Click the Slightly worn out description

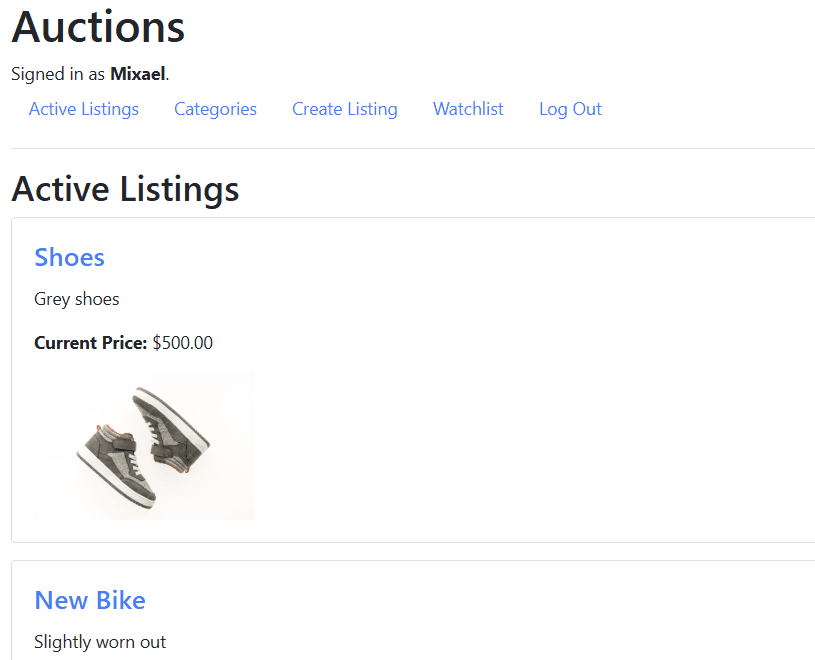point(99,642)
